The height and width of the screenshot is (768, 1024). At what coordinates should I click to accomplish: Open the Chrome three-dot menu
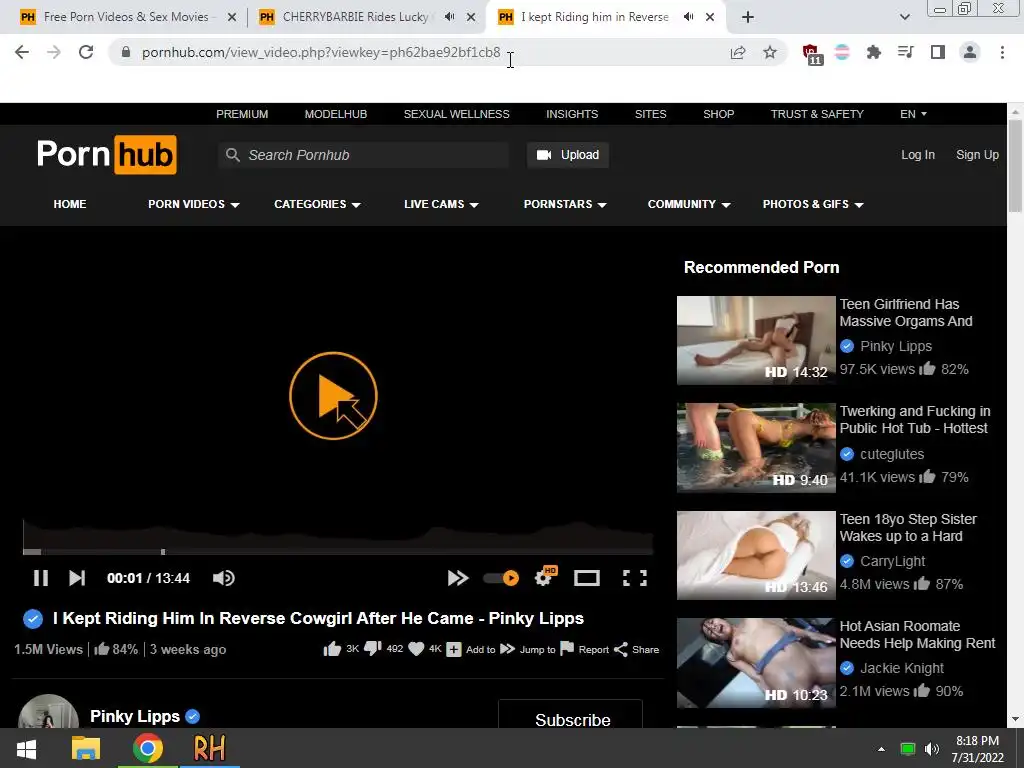(1002, 52)
